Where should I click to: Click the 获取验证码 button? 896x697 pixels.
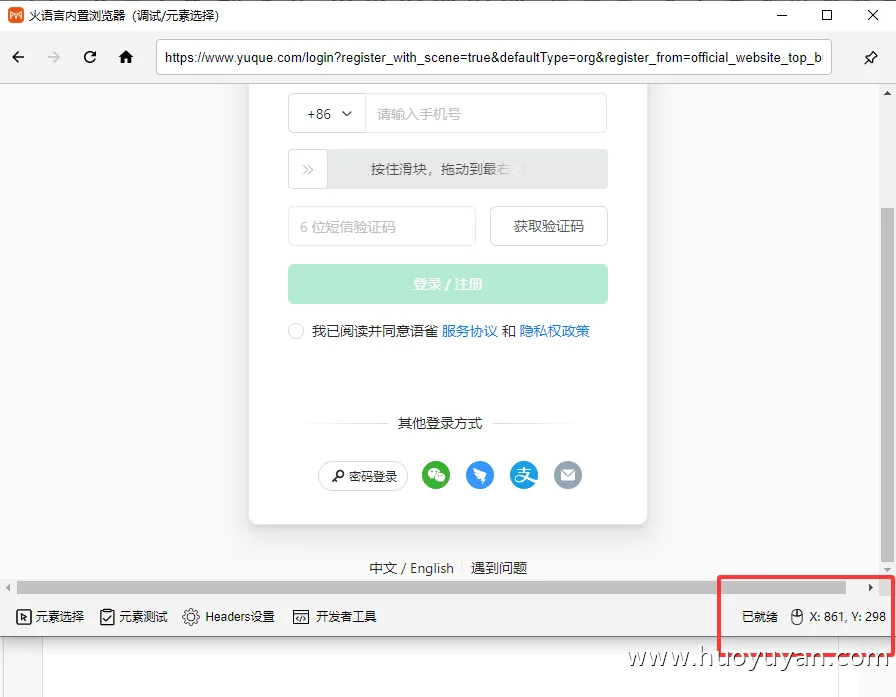coord(548,227)
